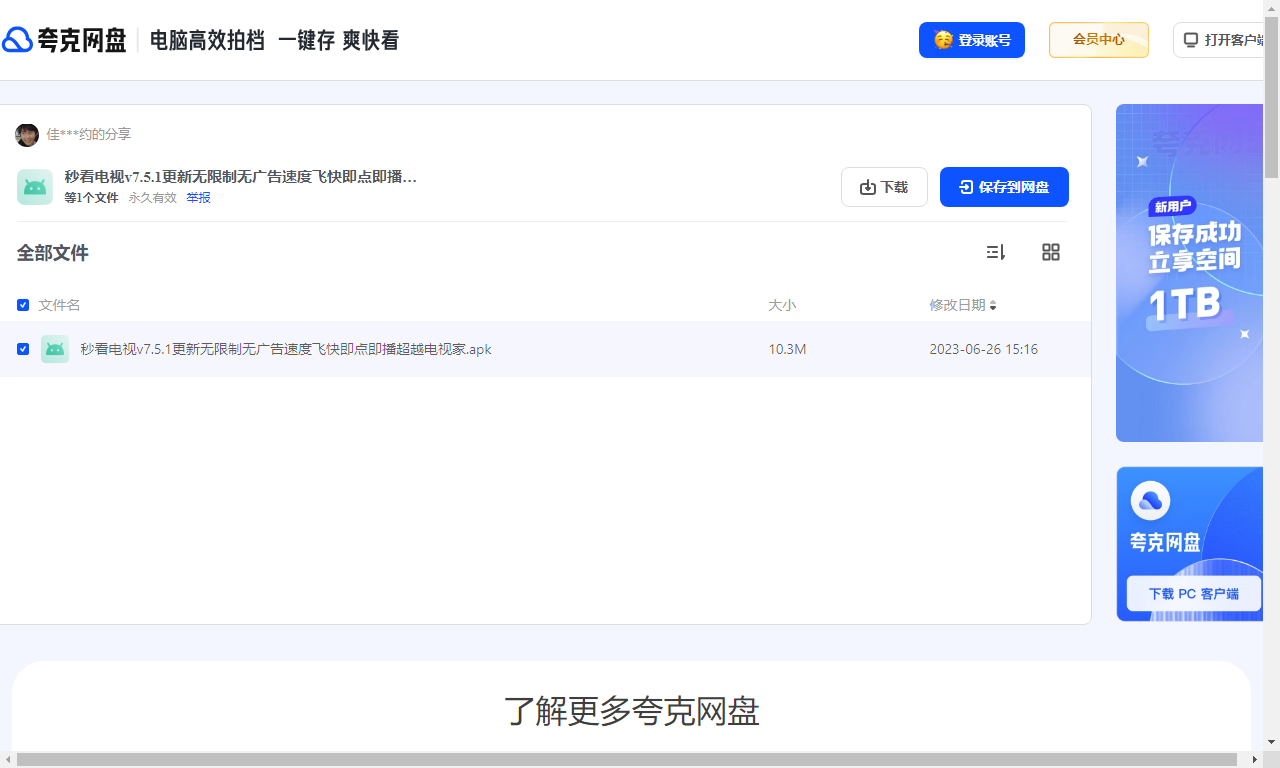This screenshot has height=768, width=1280.
Task: Click the cloud logo in the 夸克网盘 banner
Action: 1150,501
